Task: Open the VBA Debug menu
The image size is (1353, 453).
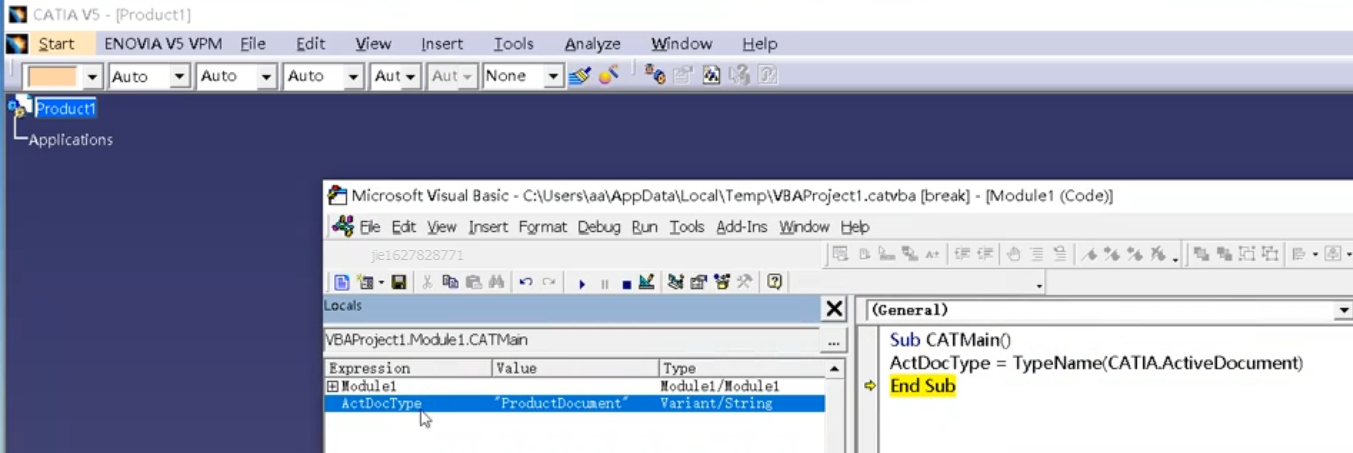Action: tap(599, 227)
